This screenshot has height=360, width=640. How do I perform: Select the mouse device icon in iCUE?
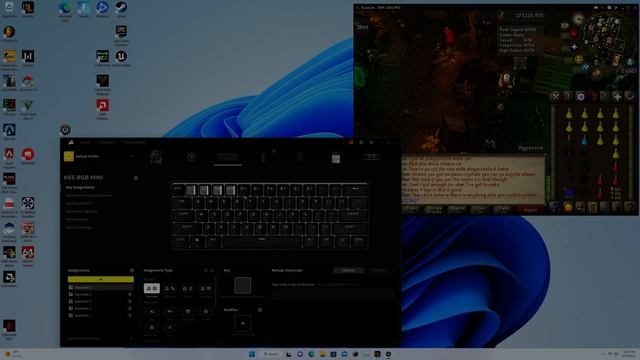(263, 157)
